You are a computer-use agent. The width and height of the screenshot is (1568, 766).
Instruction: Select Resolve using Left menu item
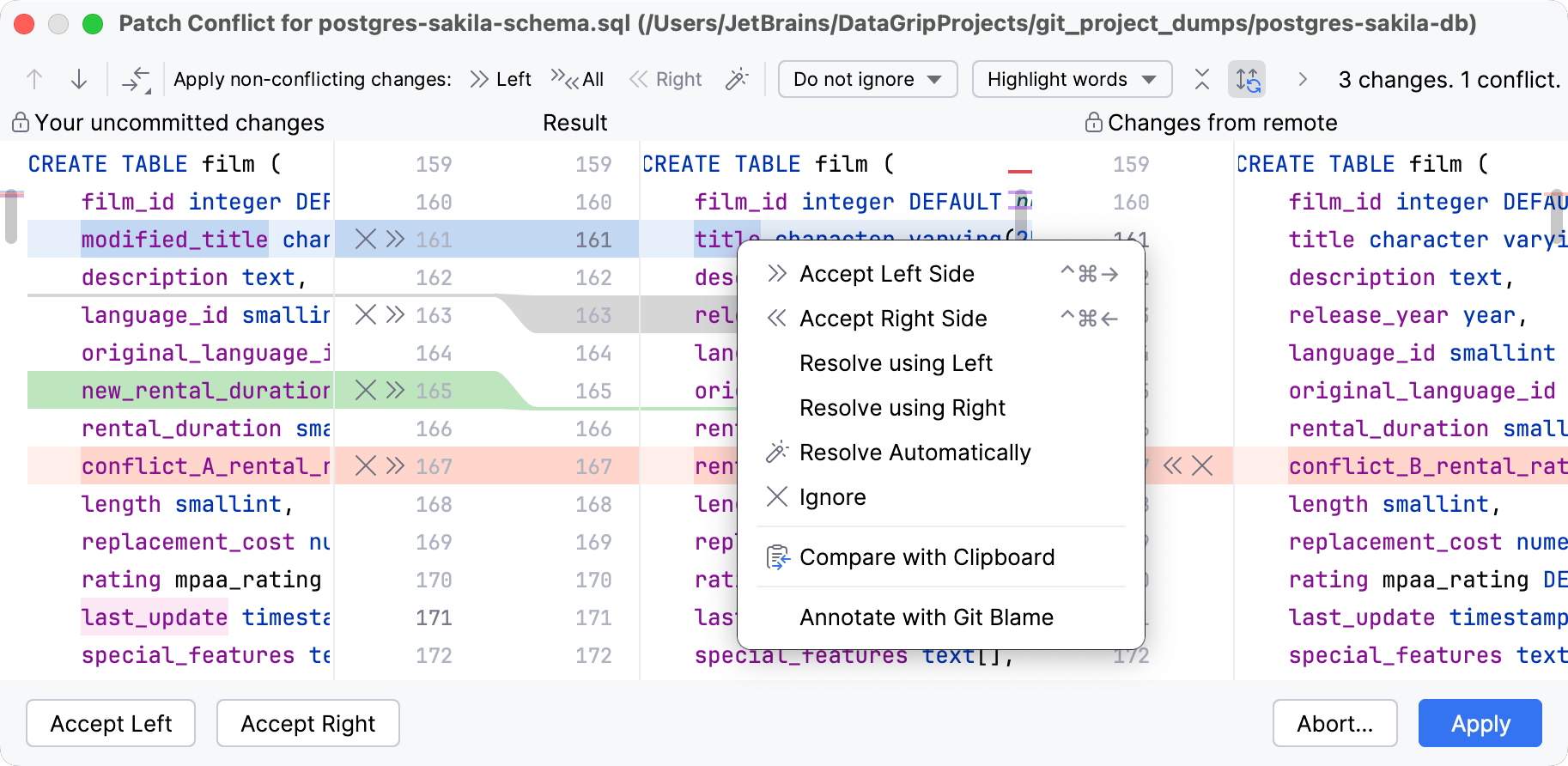[896, 363]
